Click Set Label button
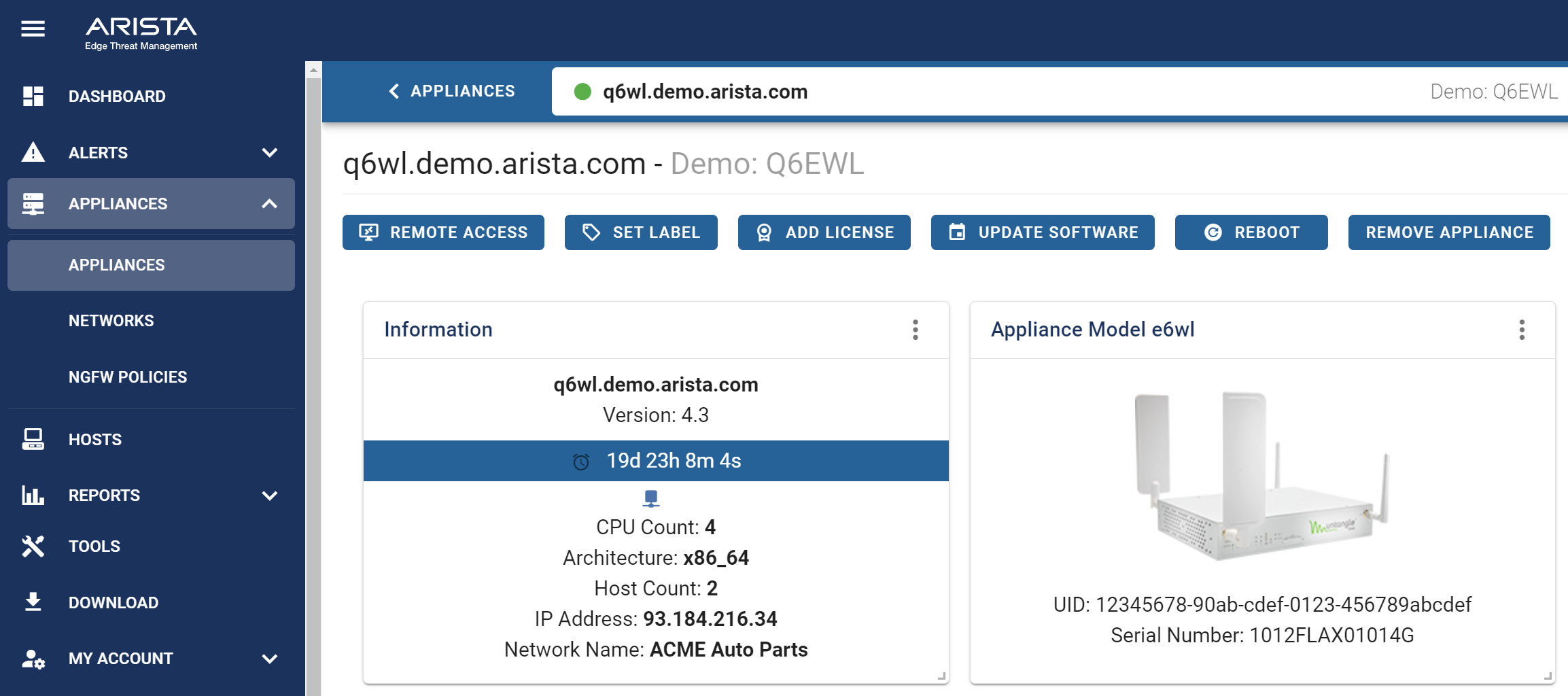This screenshot has width=1568, height=696. coord(641,232)
